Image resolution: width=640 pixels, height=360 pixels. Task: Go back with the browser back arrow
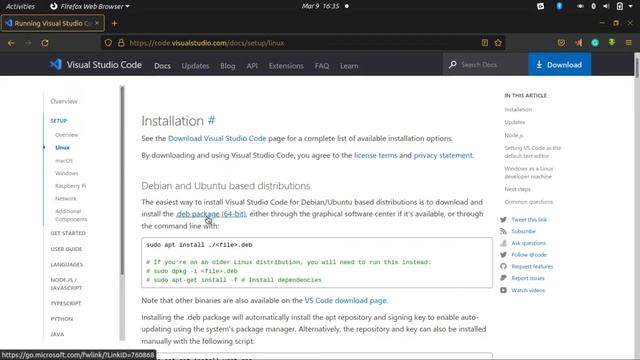pos(11,43)
